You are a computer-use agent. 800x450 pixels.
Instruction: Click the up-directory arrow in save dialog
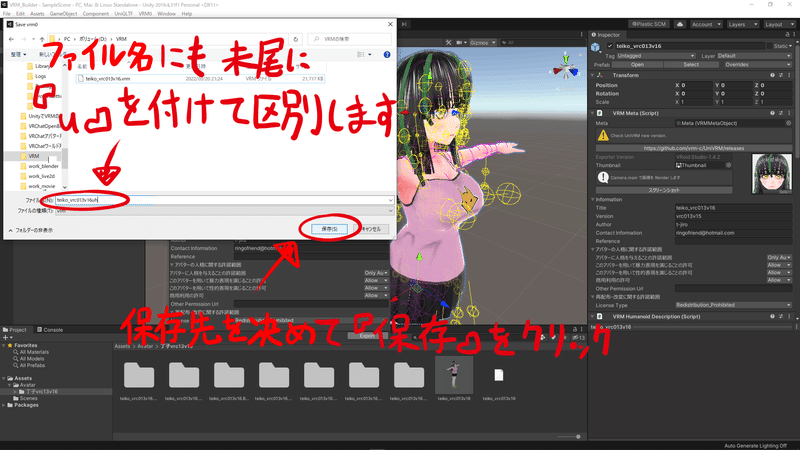click(x=42, y=39)
